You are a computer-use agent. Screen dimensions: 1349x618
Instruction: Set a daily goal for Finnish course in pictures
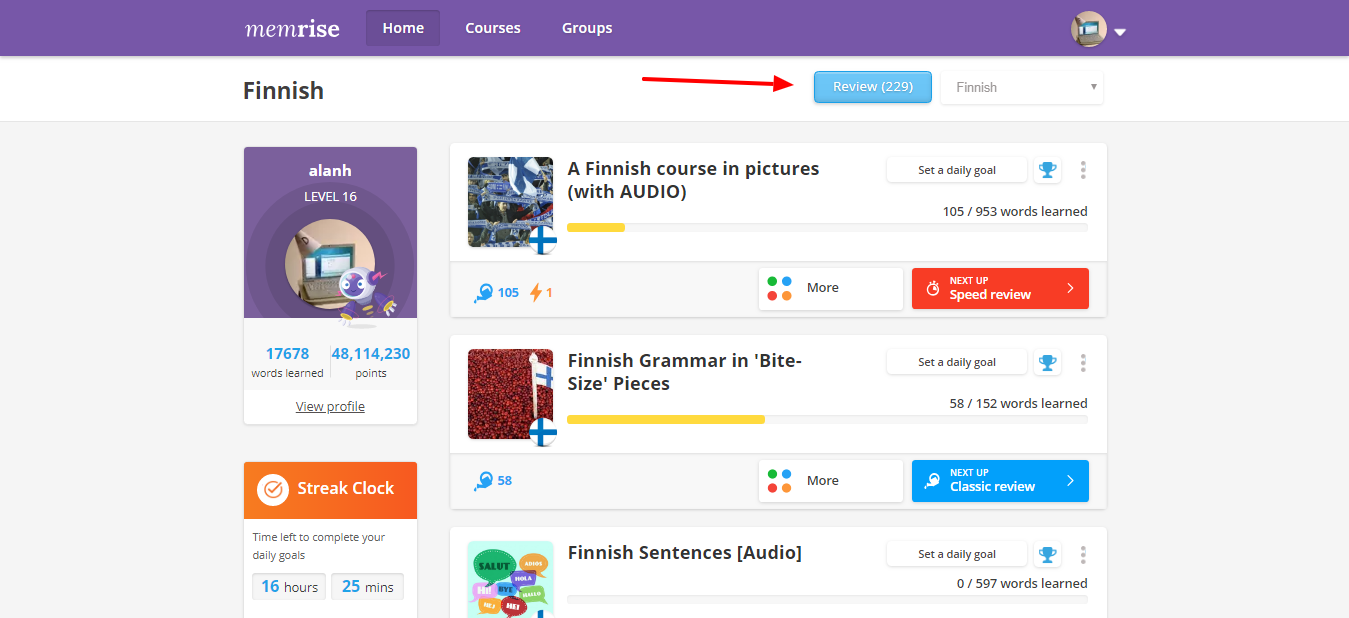click(957, 170)
